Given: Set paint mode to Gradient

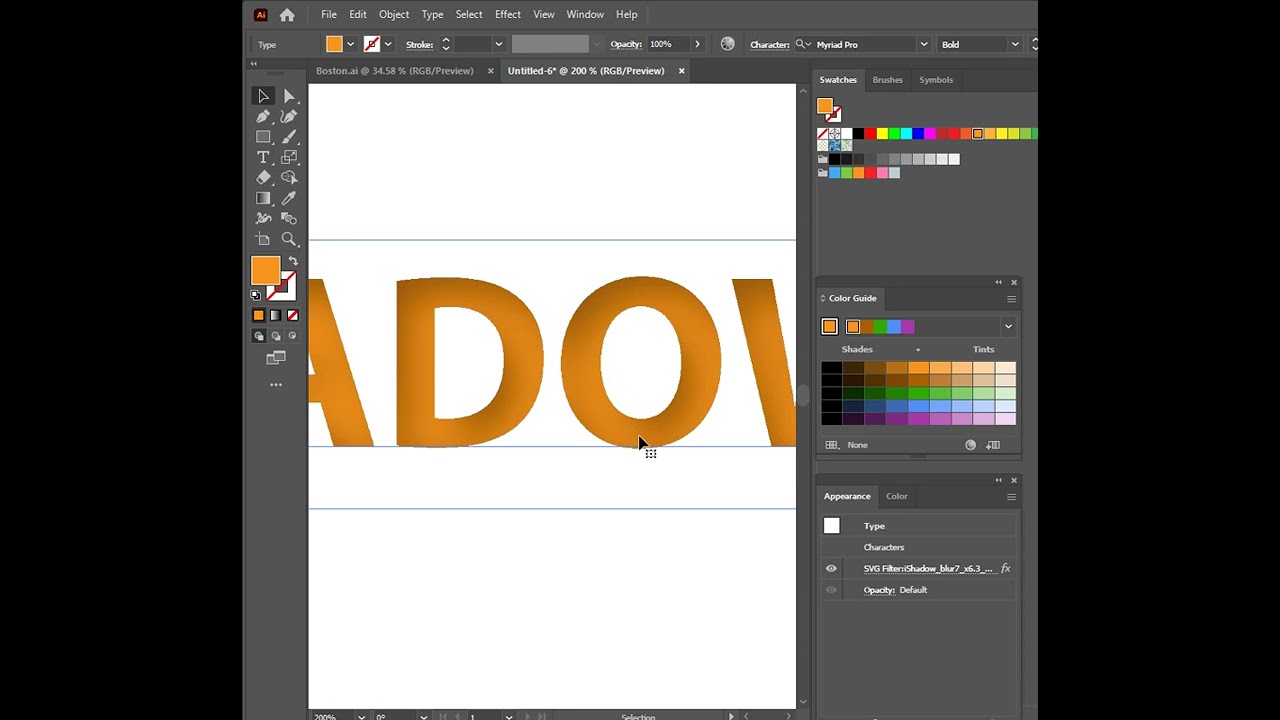Looking at the screenshot, I should (275, 316).
